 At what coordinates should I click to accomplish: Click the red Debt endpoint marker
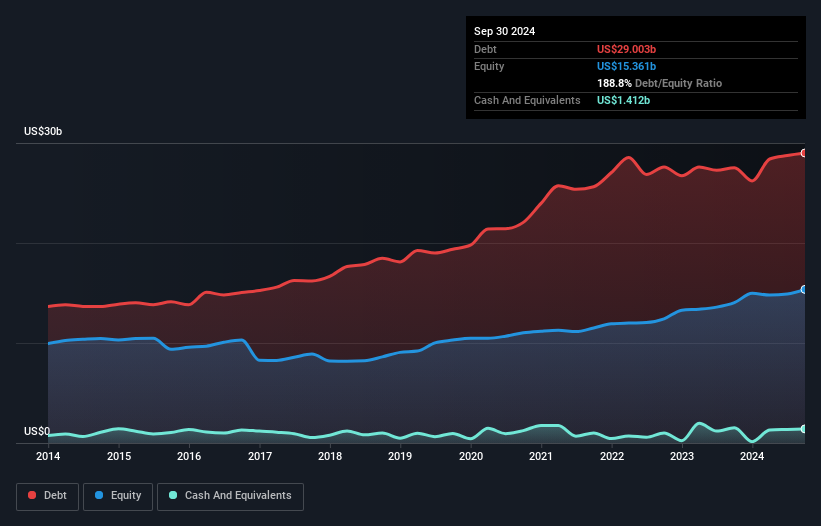click(804, 153)
